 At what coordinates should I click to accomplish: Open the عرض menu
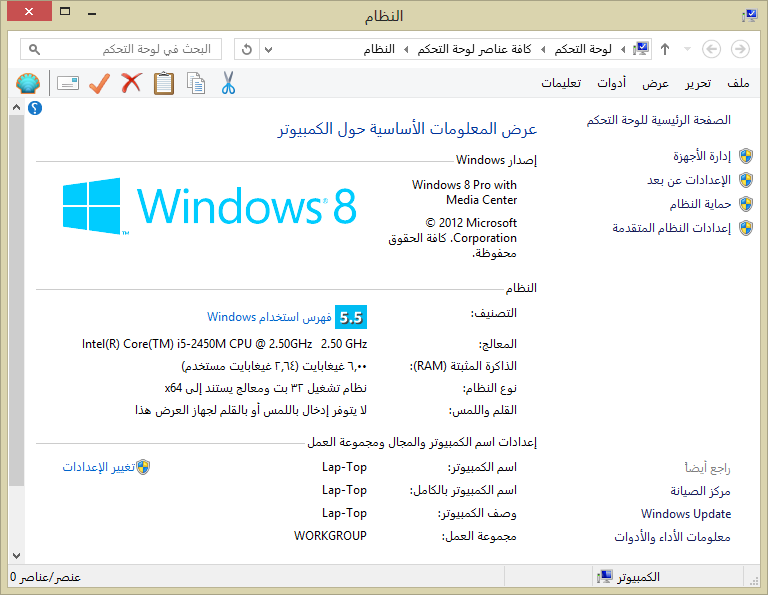[x=655, y=83]
